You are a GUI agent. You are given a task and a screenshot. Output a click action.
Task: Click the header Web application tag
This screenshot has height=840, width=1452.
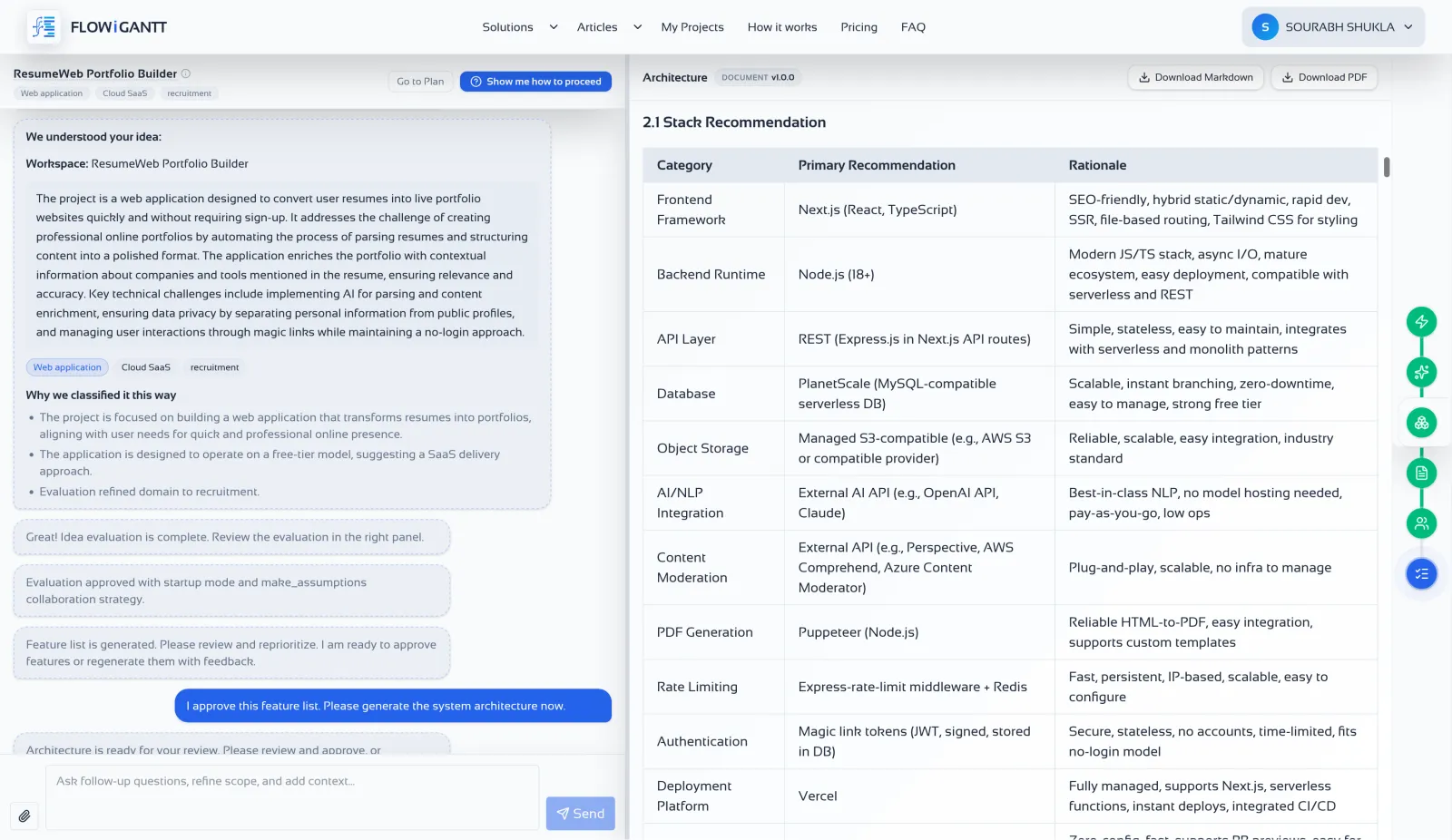click(x=52, y=93)
